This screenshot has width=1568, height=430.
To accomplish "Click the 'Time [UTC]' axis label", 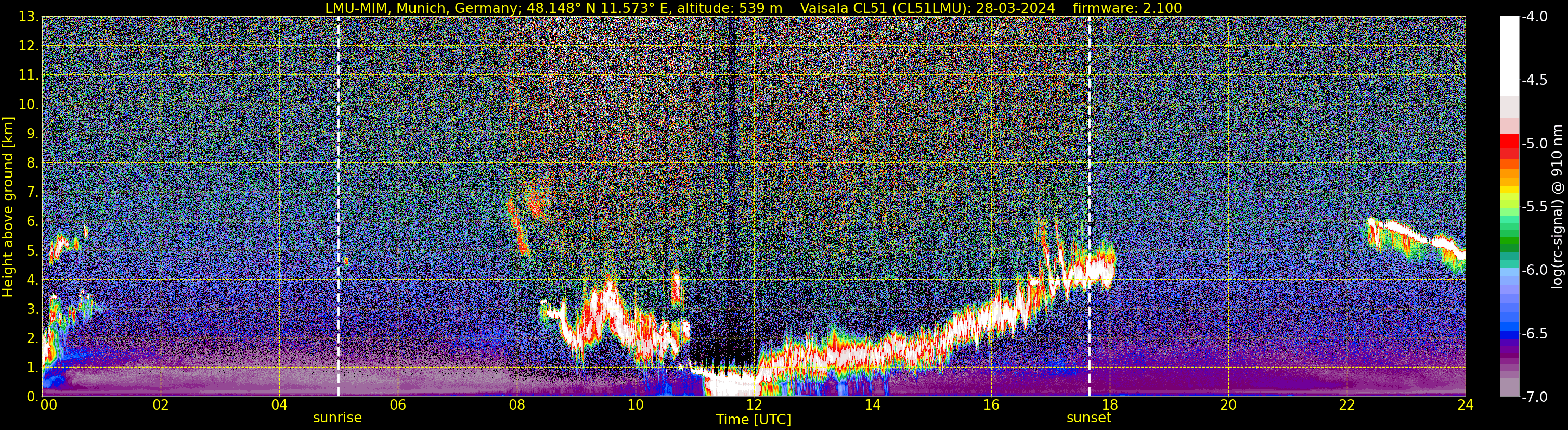I will pos(754,420).
